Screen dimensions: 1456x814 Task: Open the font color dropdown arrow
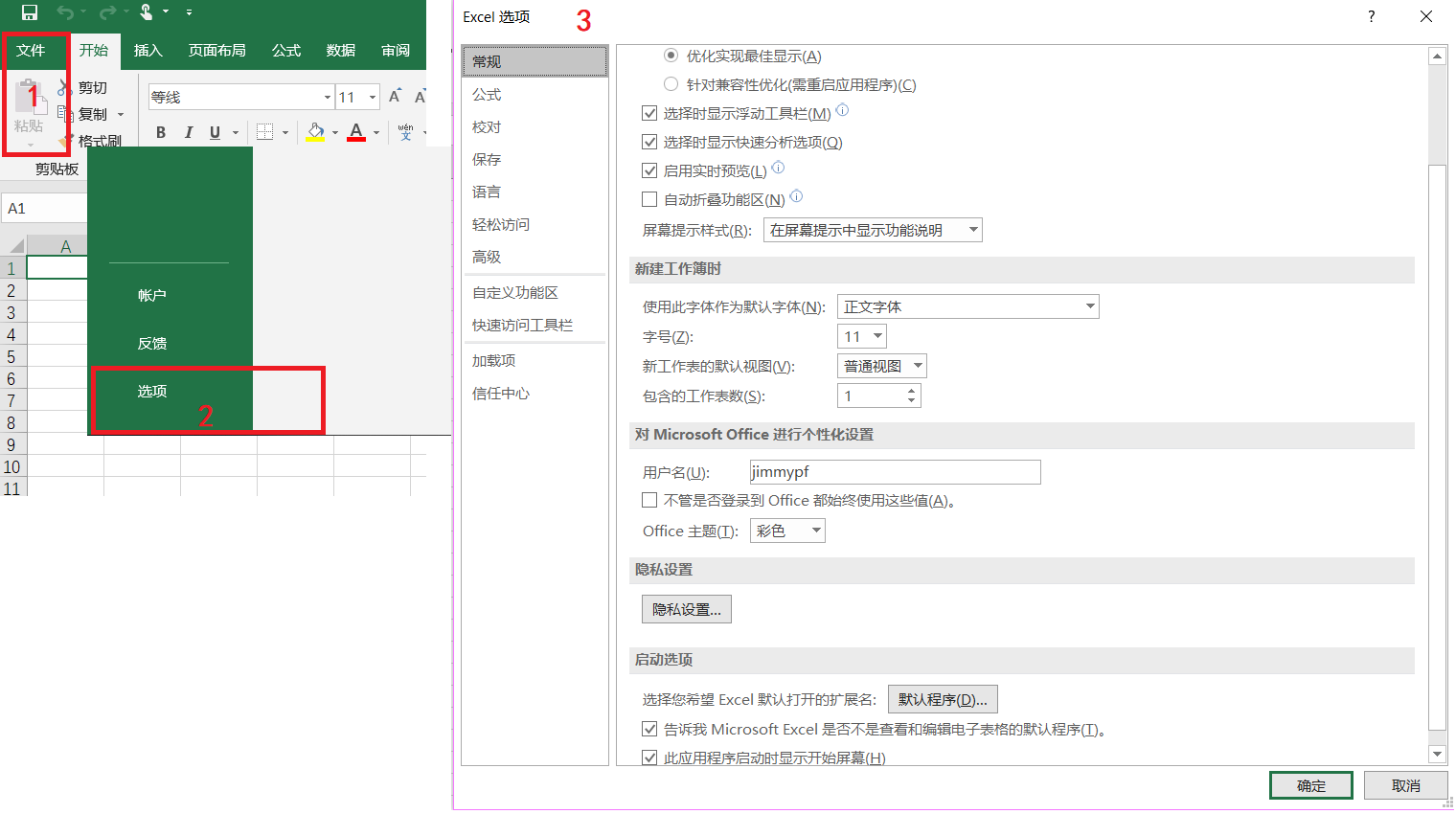click(x=376, y=133)
